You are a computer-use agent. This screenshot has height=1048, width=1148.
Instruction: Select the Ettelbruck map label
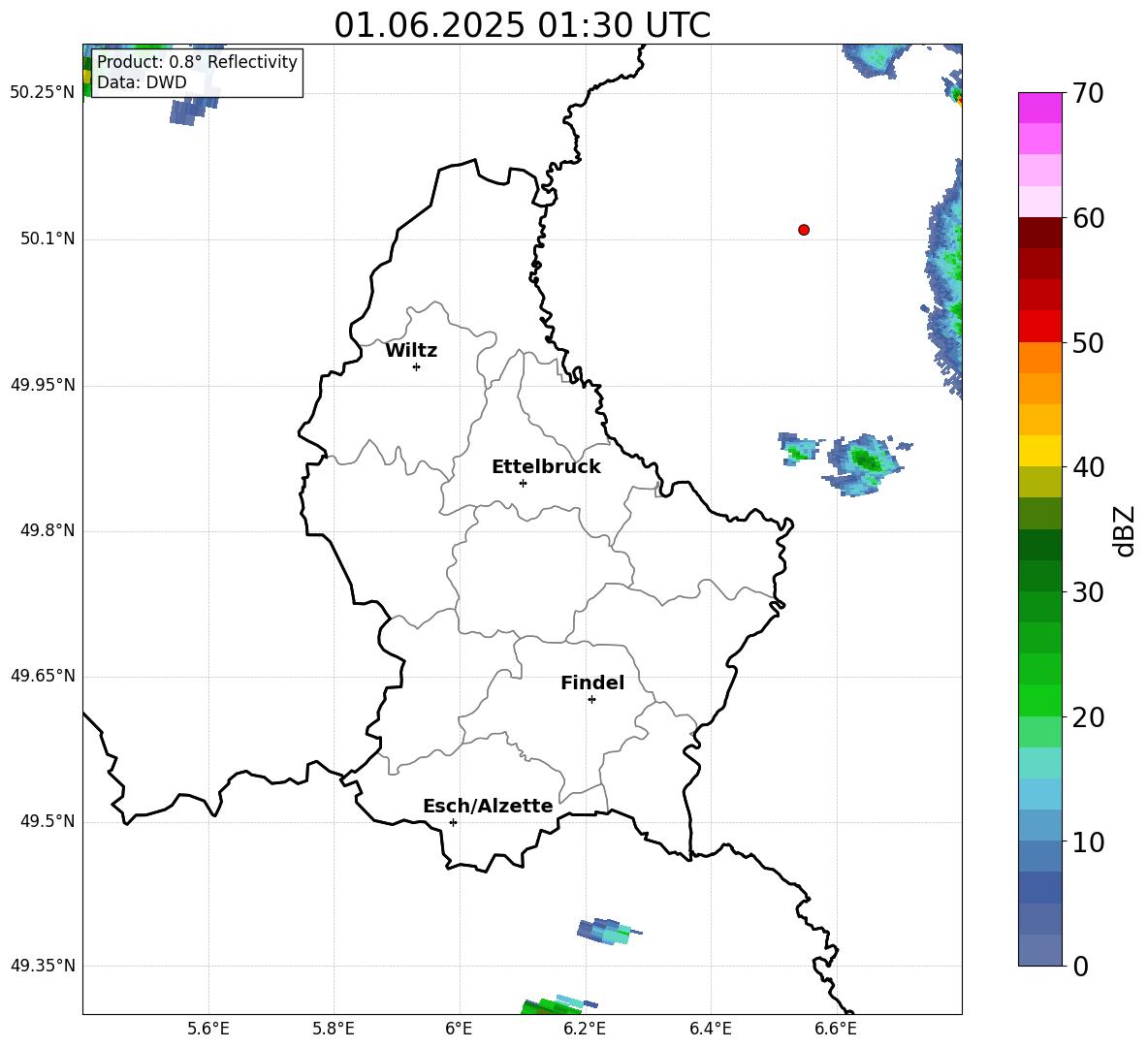coord(546,467)
